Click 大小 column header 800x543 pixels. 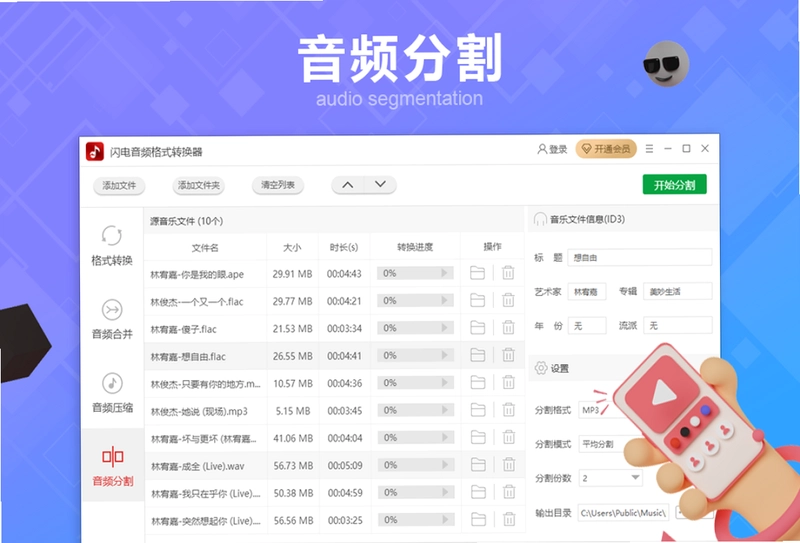[x=292, y=248]
